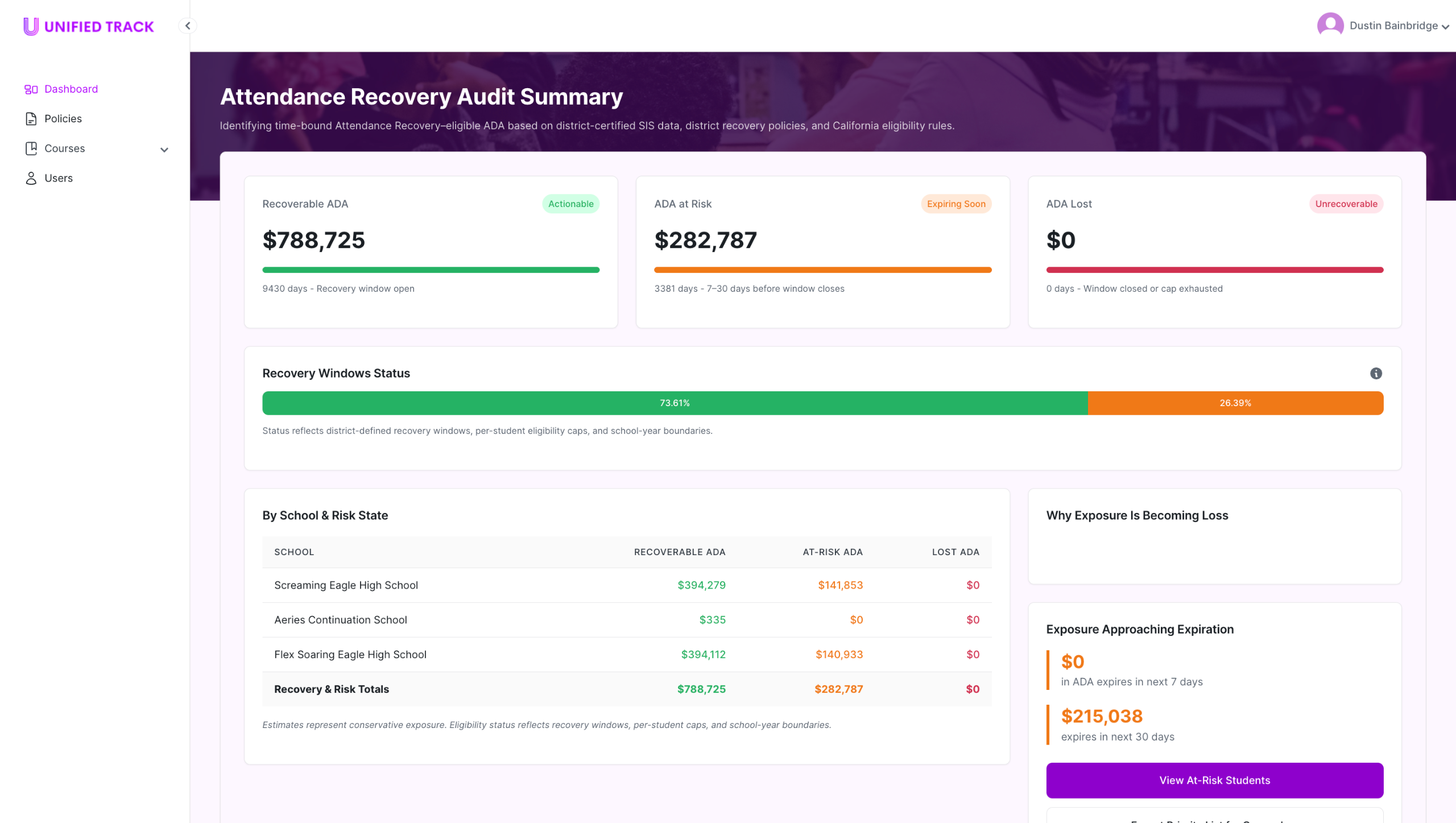Click the Unified Track logo icon
Viewport: 1456px width, 823px height.
tap(31, 26)
